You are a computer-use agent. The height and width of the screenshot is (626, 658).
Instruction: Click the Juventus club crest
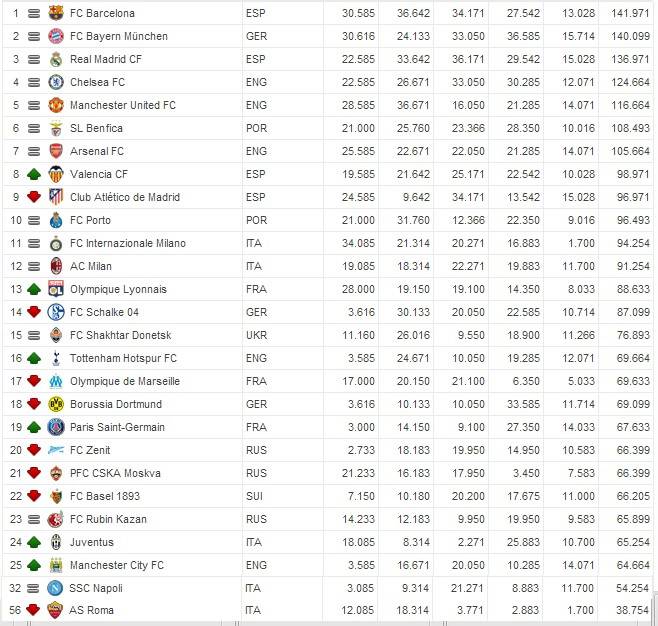pyautogui.click(x=55, y=542)
